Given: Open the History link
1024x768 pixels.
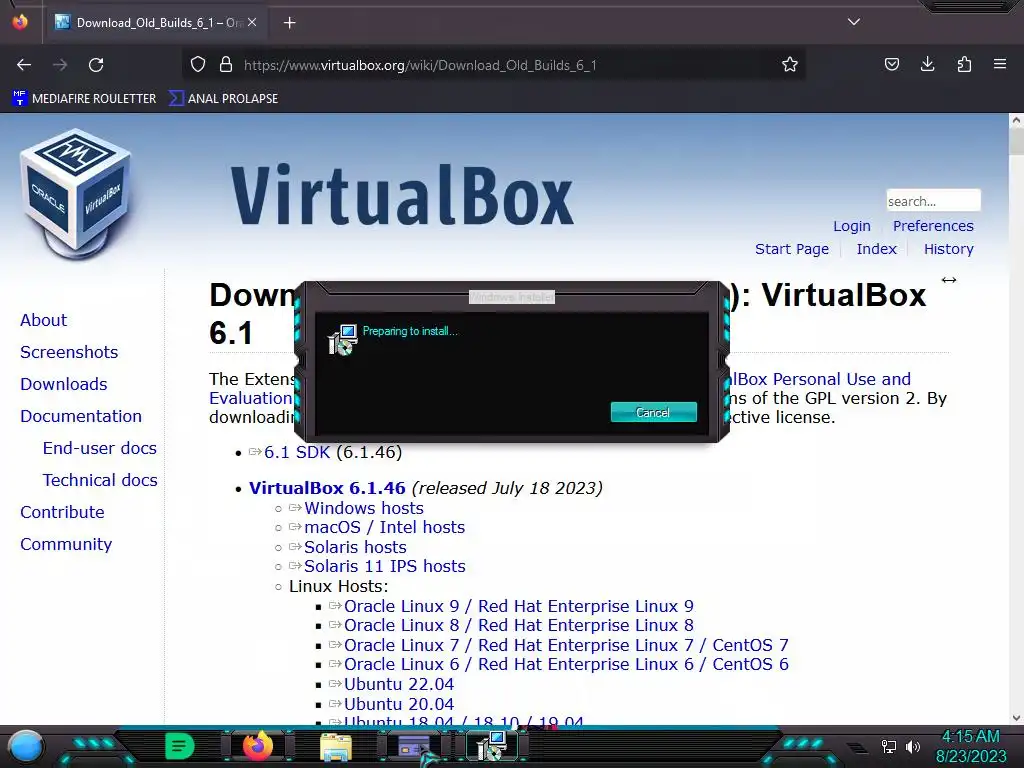Looking at the screenshot, I should 948,249.
